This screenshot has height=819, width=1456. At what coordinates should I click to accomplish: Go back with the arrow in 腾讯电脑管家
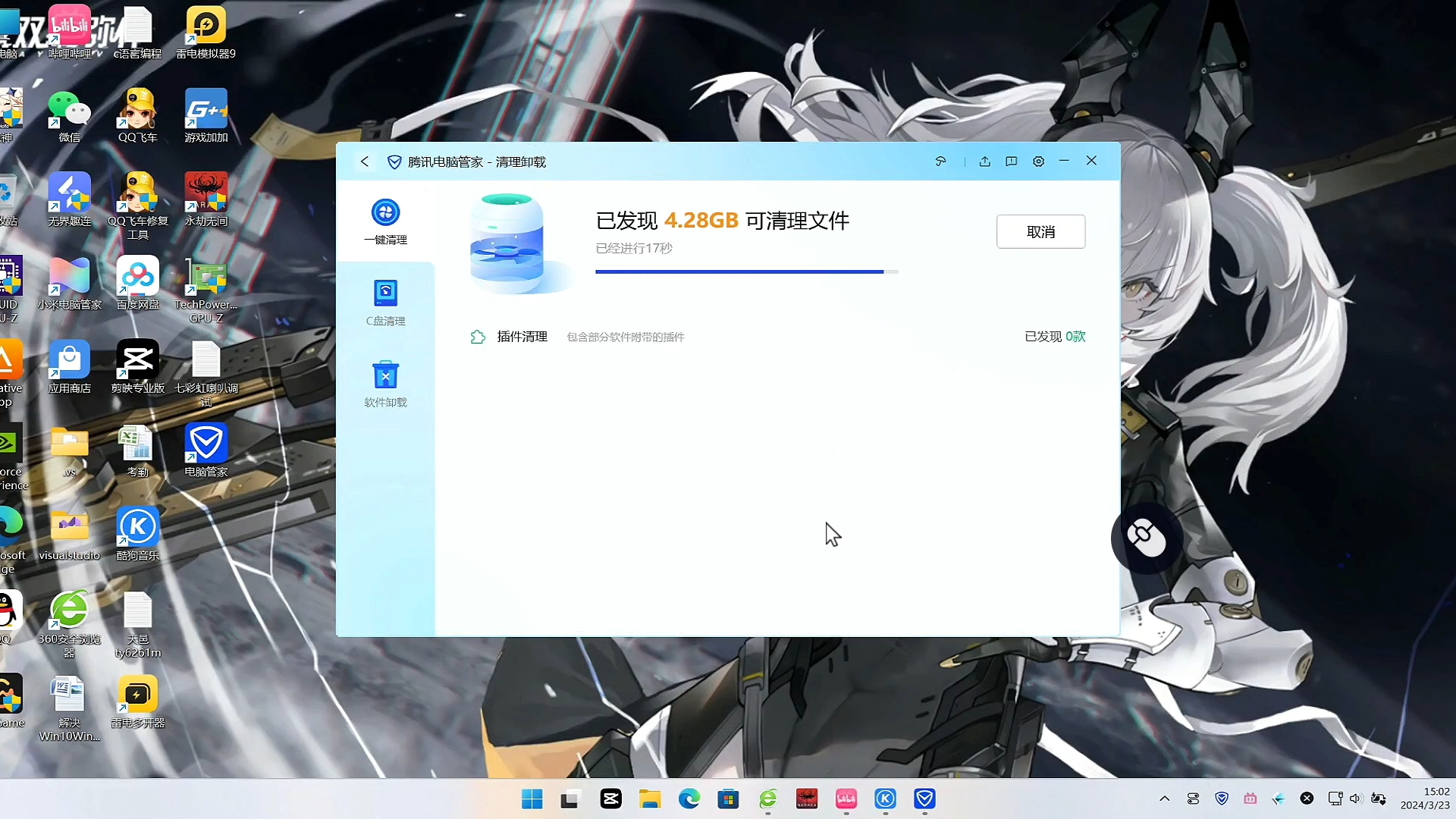tap(365, 162)
